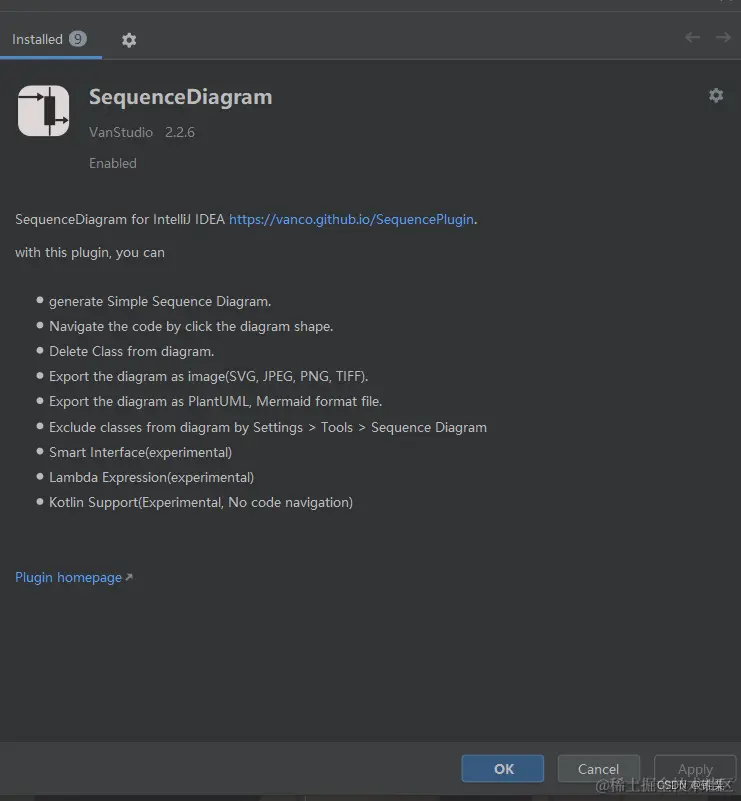Click the VanStudio vendor name
The width and height of the screenshot is (741, 801).
[121, 132]
